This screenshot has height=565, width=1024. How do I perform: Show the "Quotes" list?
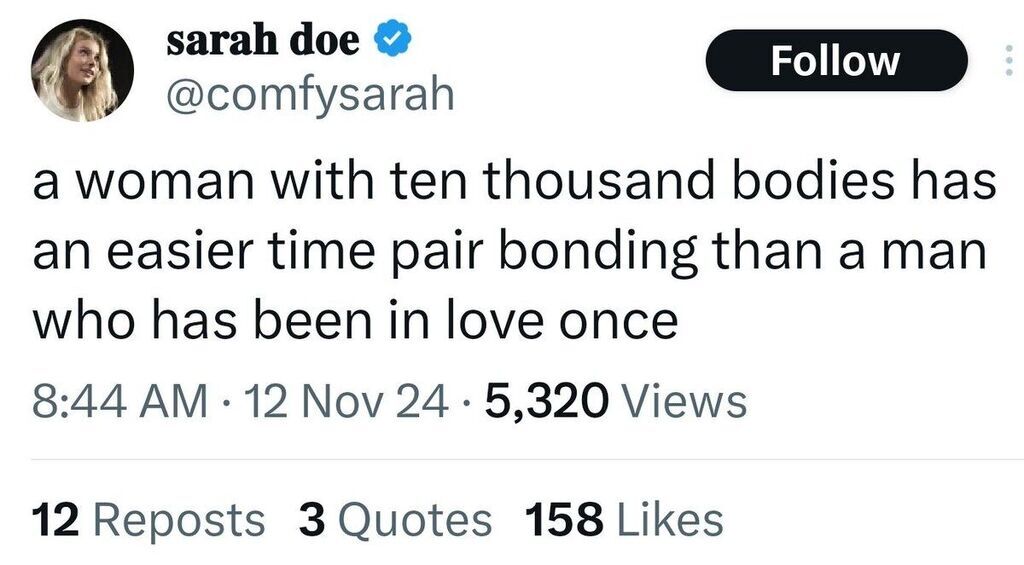pos(412,520)
